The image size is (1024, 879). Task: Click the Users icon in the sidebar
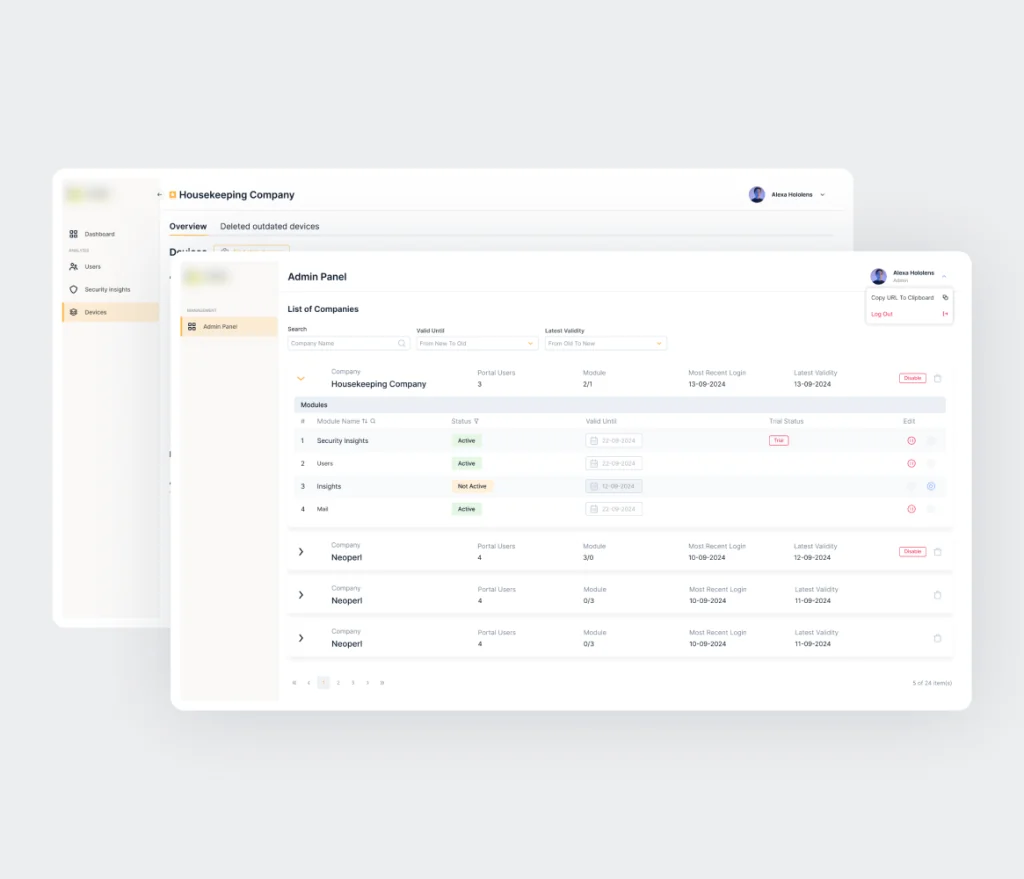click(x=74, y=267)
